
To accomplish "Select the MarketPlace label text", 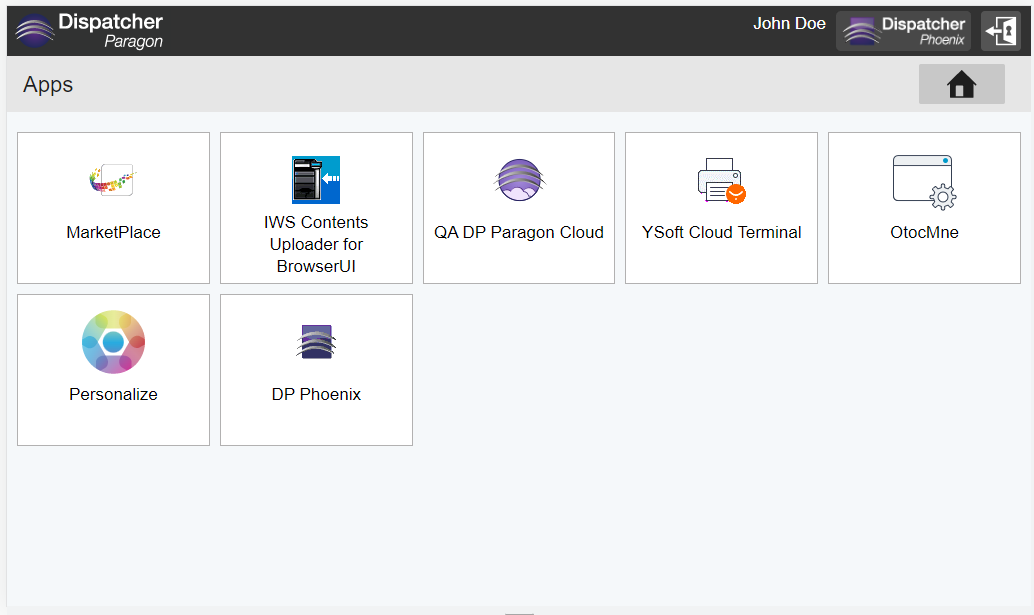I will point(113,233).
